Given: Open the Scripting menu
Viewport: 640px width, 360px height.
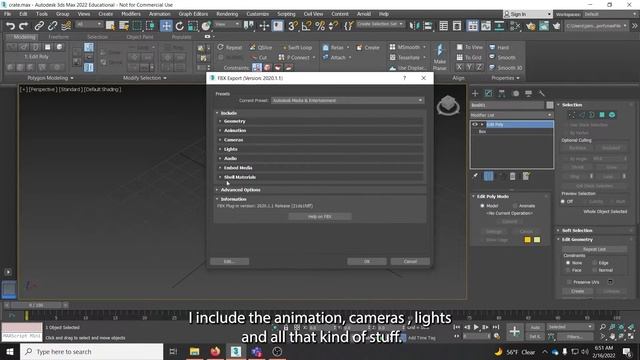Looking at the screenshot, I should 286,14.
